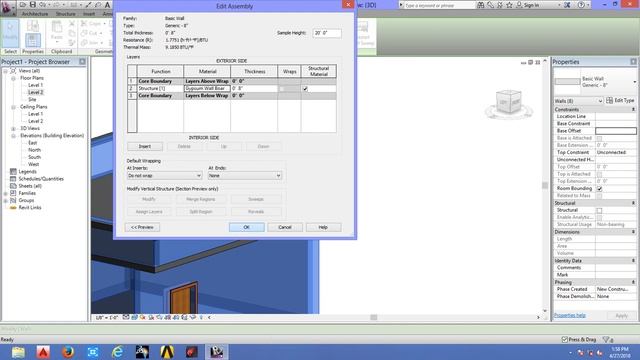Click the Open folder icon in quick access toolbar
The image size is (640, 360).
point(23,5)
